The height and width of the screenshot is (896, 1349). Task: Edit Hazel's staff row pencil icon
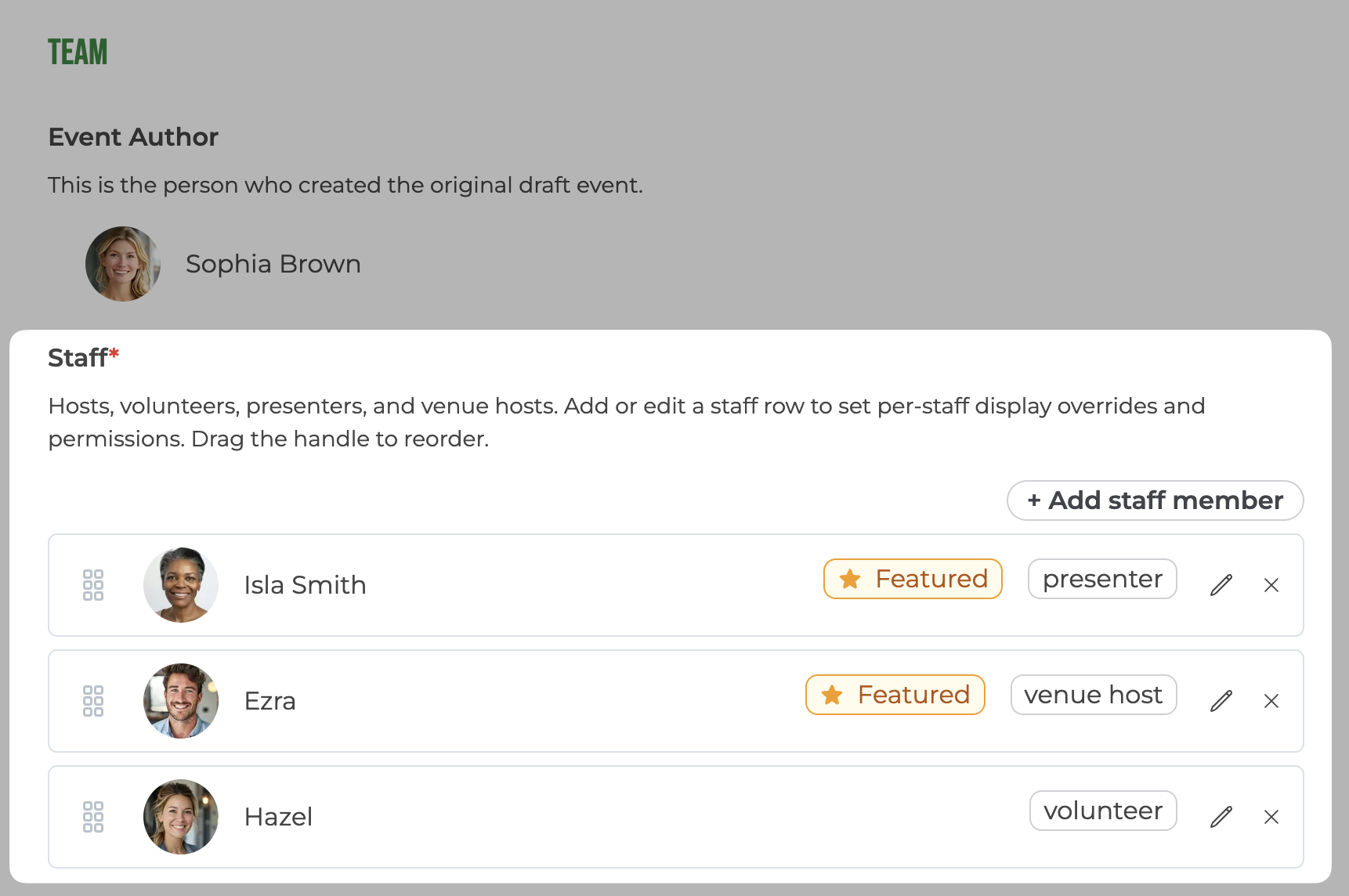(x=1221, y=817)
